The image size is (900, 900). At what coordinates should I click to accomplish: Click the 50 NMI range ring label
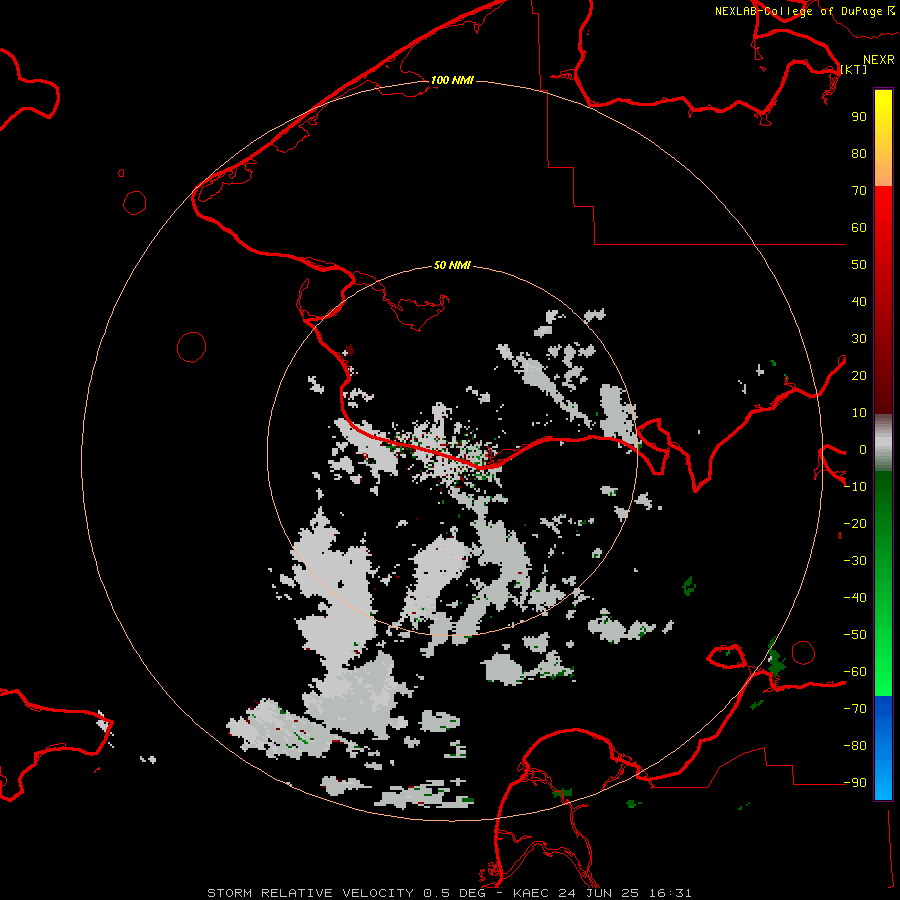click(452, 265)
